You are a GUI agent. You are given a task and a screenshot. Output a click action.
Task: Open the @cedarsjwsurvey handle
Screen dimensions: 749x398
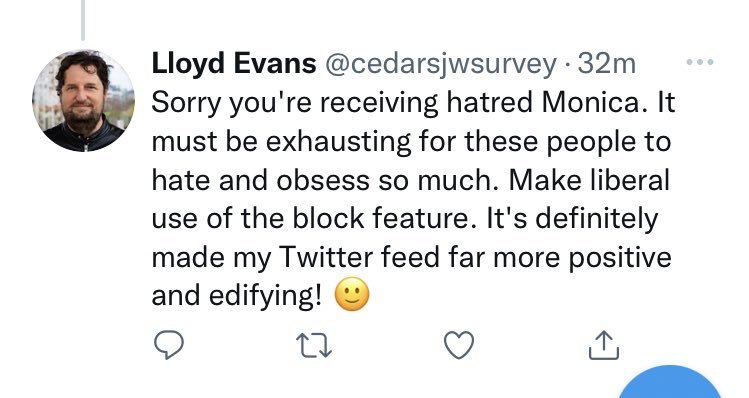point(441,64)
